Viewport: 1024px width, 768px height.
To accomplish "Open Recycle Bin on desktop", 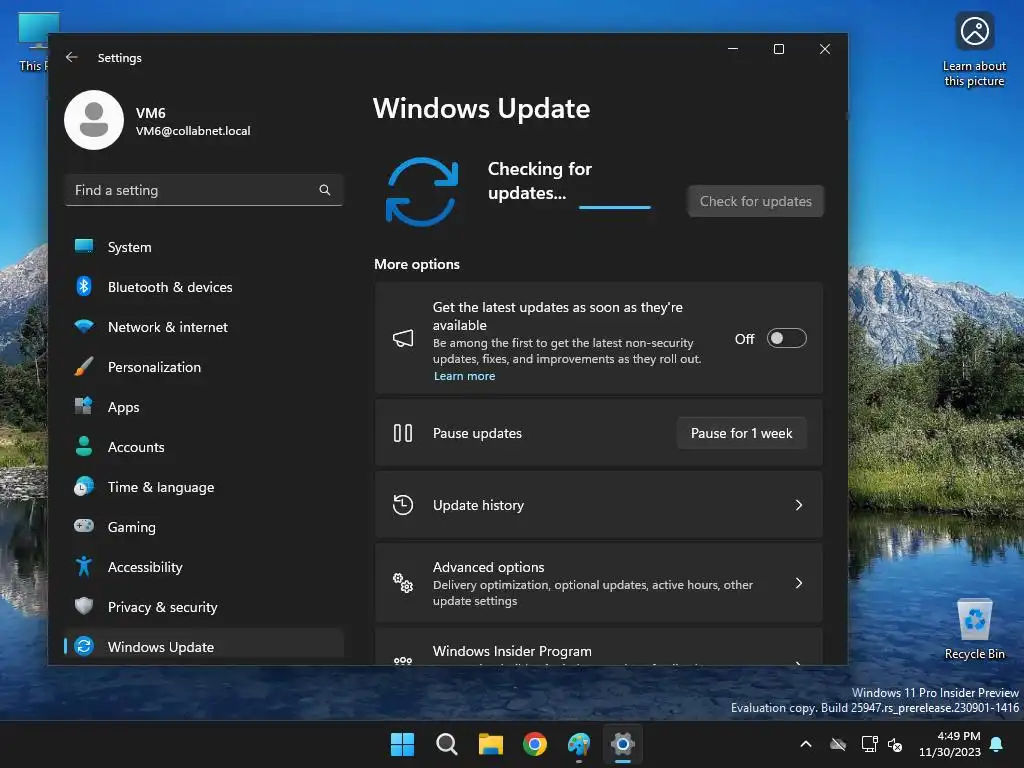I will coord(974,629).
